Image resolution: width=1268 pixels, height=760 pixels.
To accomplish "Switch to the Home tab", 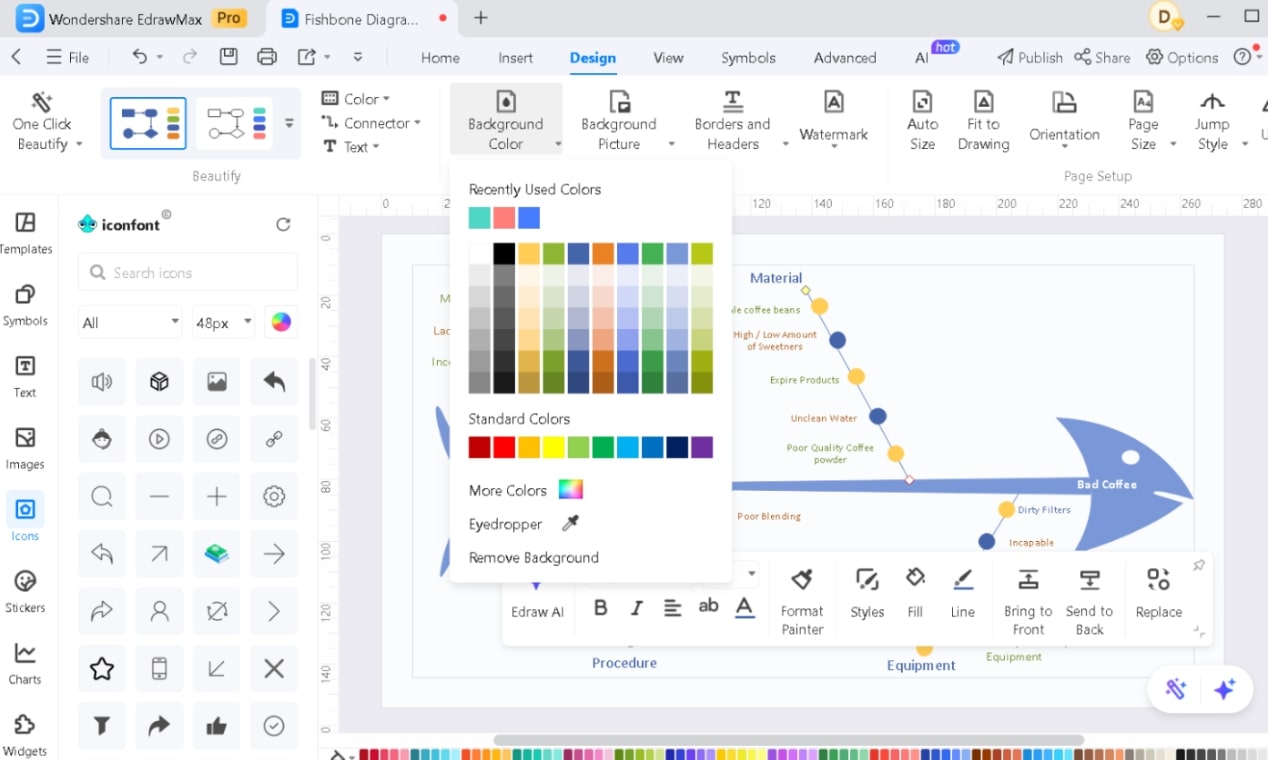I will pos(440,58).
